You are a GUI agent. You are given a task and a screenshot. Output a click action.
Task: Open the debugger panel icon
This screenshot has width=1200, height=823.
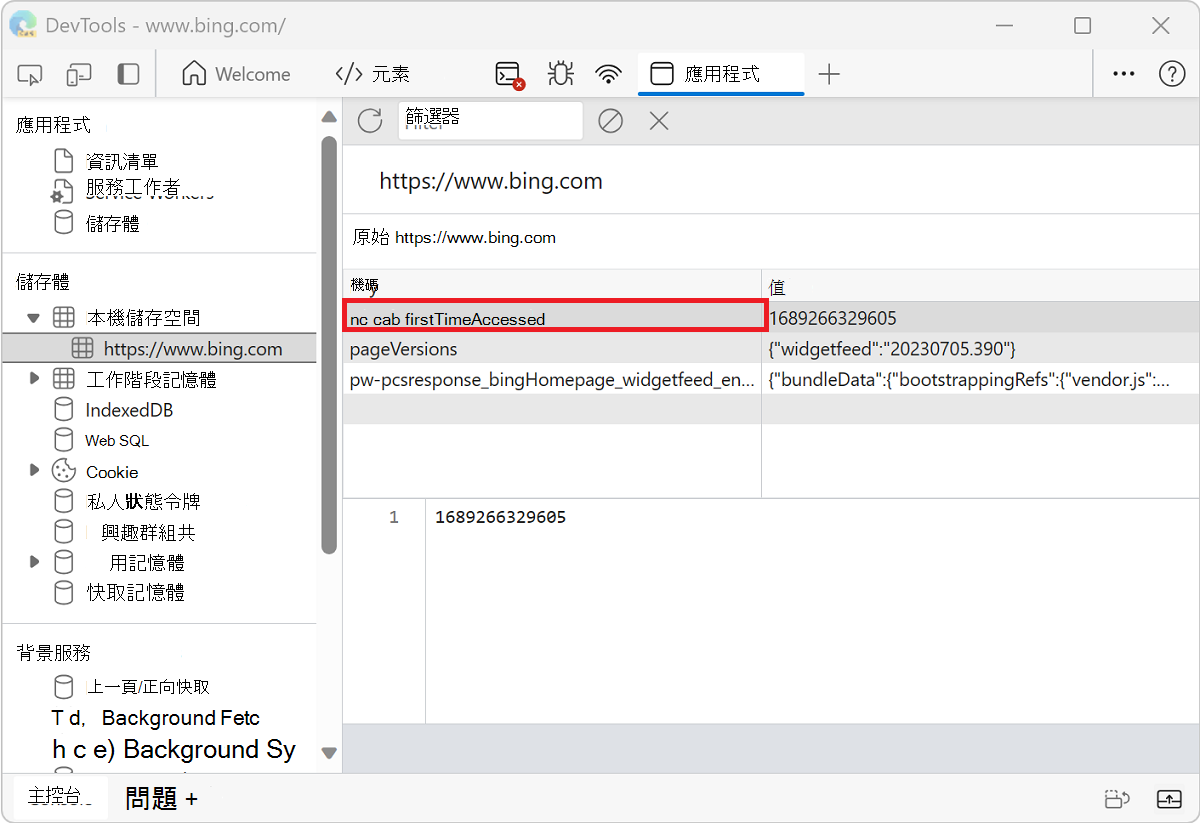[x=560, y=73]
